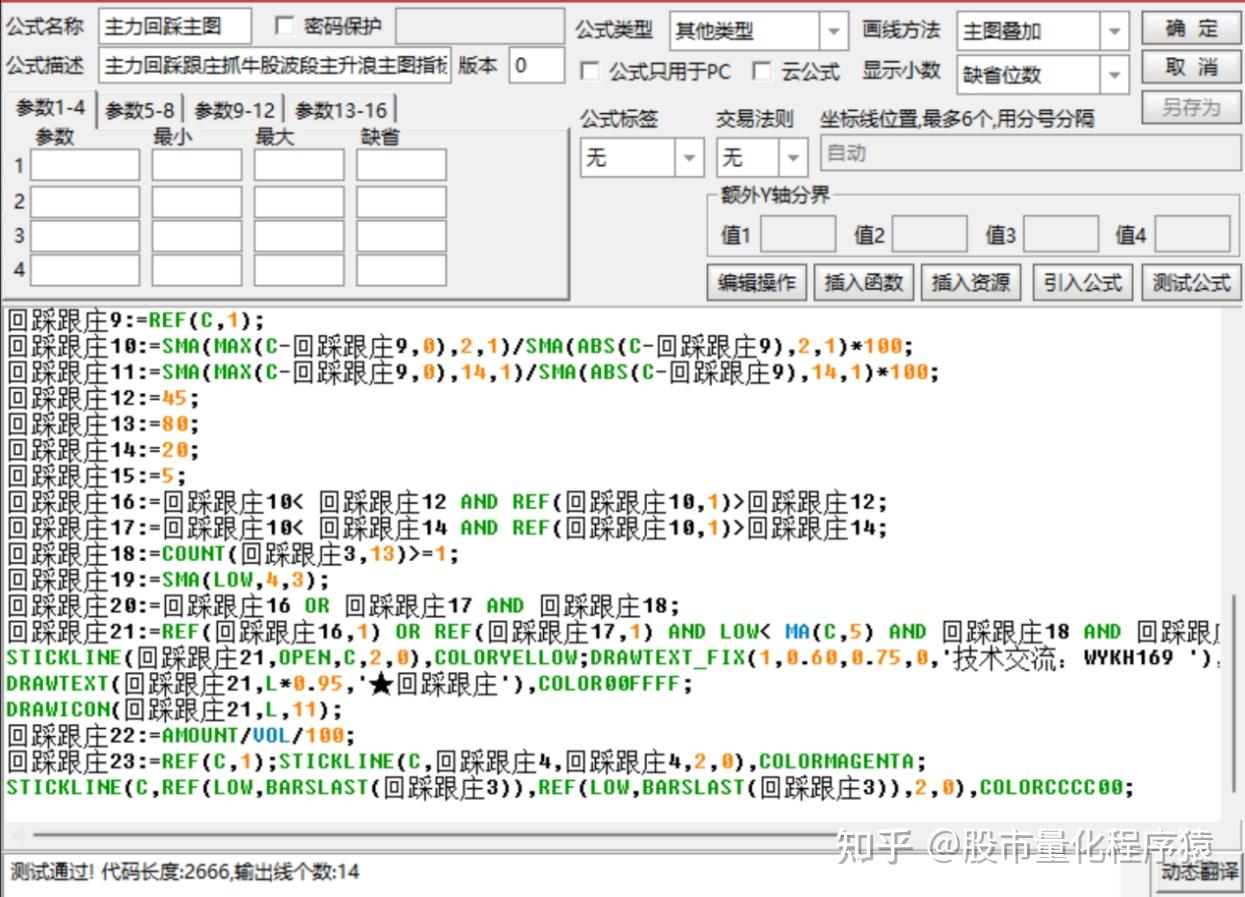
Task: Switch to the 参数9-12 tab
Action: tap(235, 110)
